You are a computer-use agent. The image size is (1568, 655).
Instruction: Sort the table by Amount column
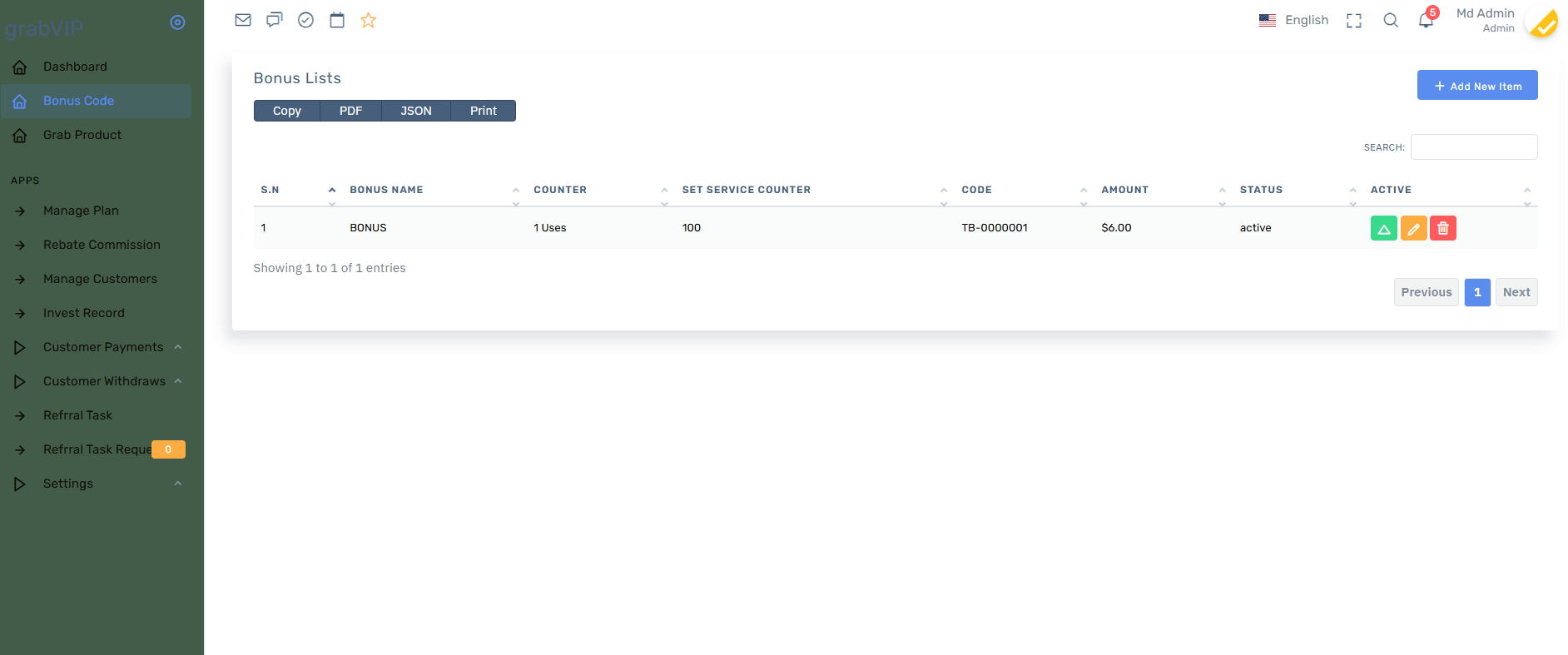tap(1124, 190)
